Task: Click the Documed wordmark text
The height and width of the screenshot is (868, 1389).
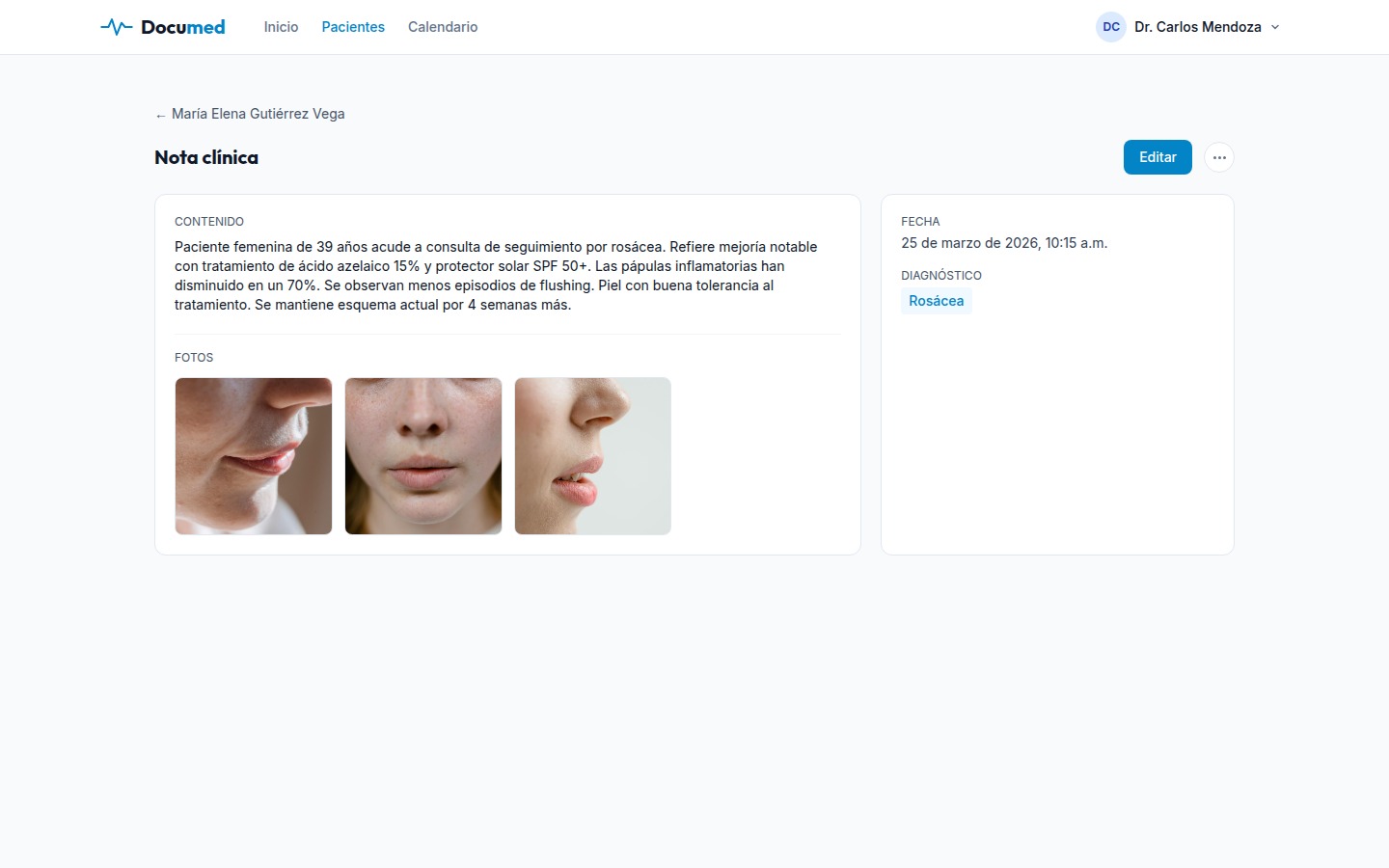Action: tap(183, 27)
